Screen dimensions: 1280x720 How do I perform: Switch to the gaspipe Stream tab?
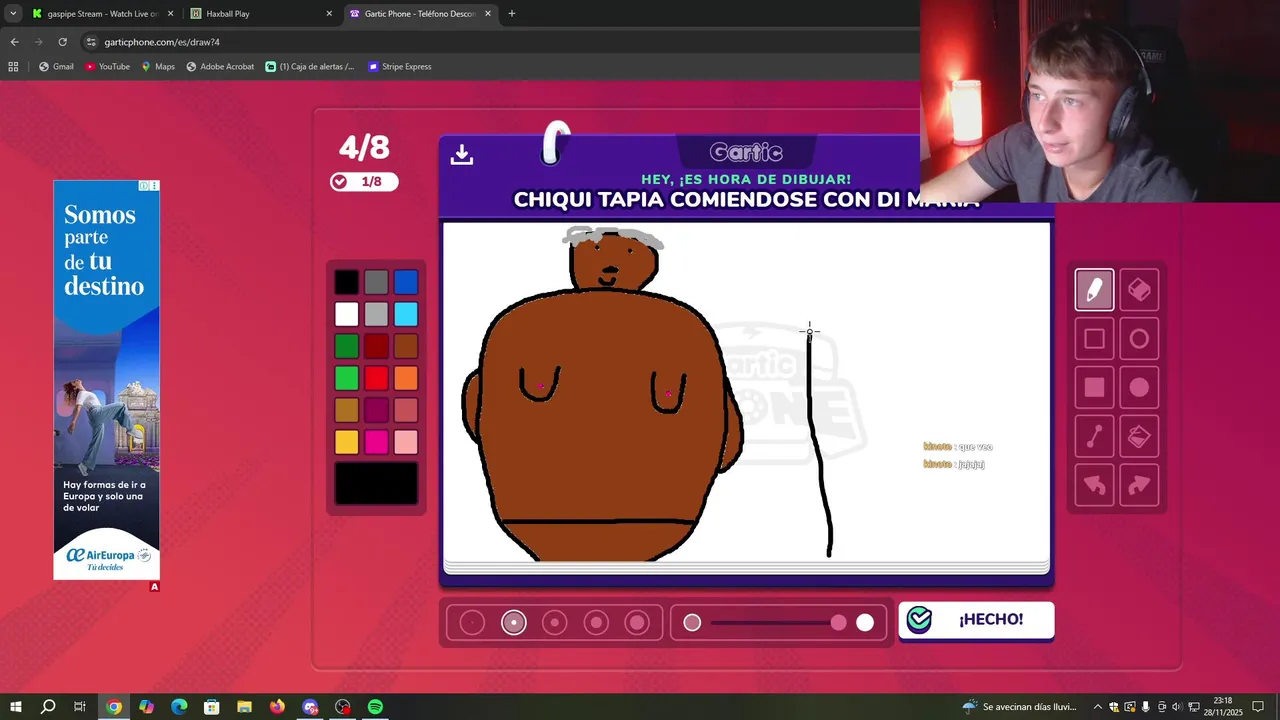click(103, 14)
